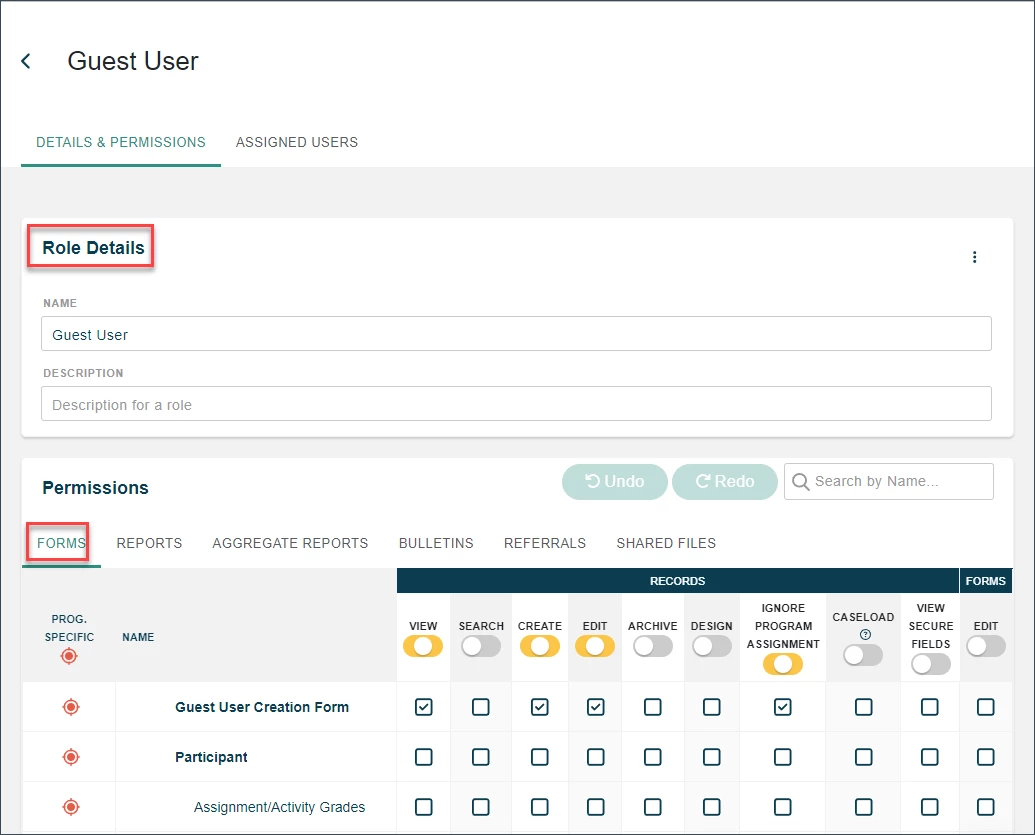The height and width of the screenshot is (835, 1035).
Task: Click the target icon for Assignment/Activity Grades
Action: click(x=71, y=807)
